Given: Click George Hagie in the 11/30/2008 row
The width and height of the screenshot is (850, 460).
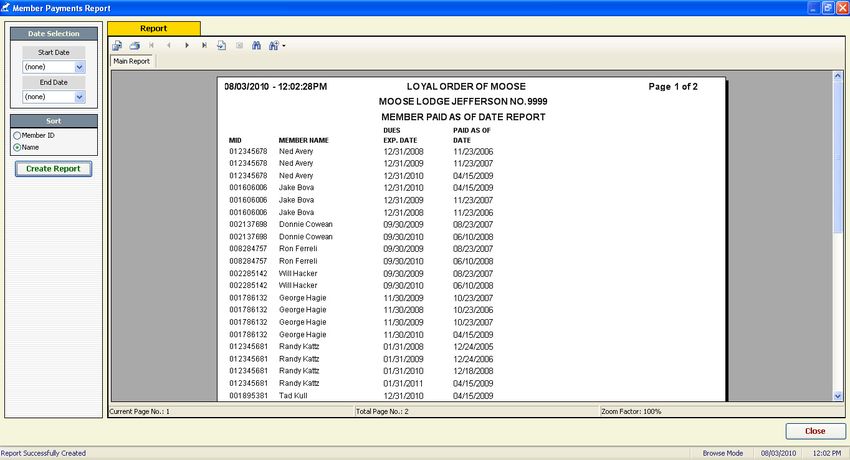Looking at the screenshot, I should pyautogui.click(x=302, y=310).
